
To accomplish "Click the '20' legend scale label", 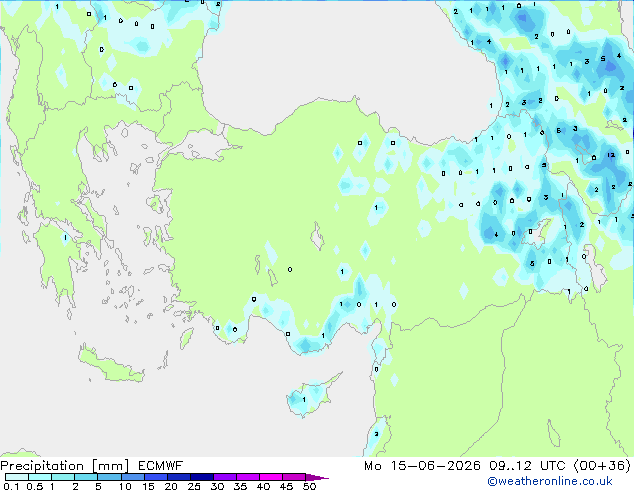I will coord(171,486).
